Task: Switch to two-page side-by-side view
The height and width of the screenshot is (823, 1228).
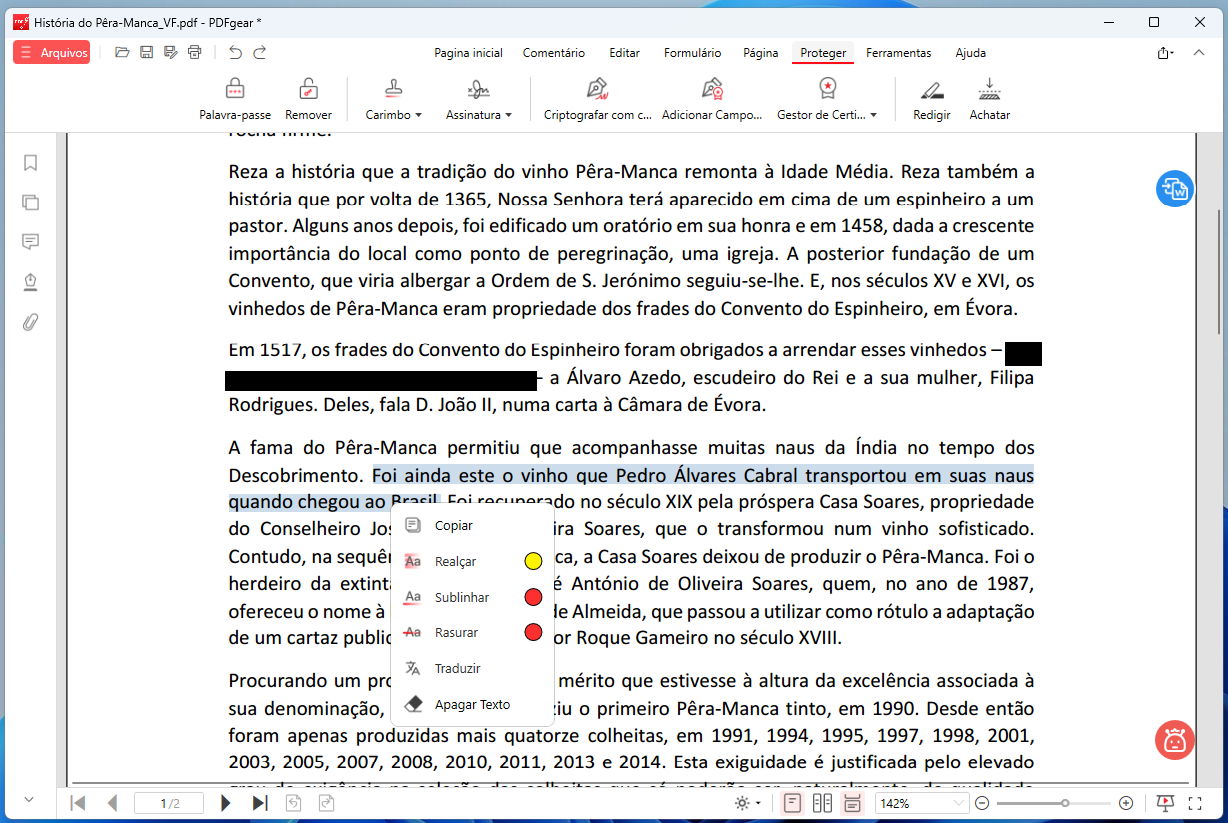Action: pos(822,803)
